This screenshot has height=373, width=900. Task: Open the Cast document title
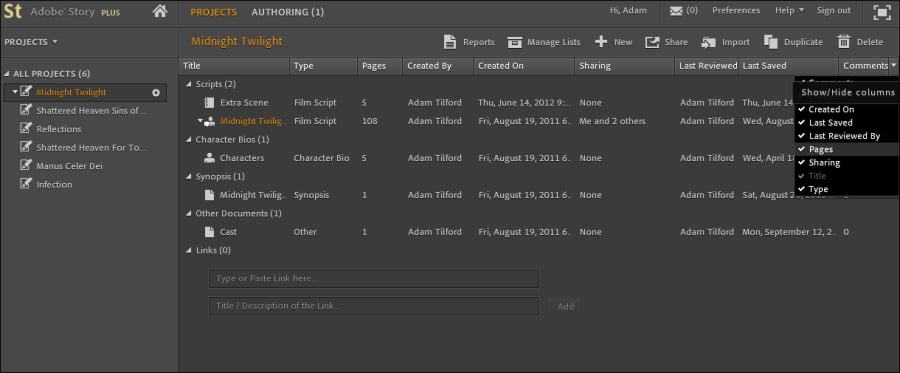228,232
